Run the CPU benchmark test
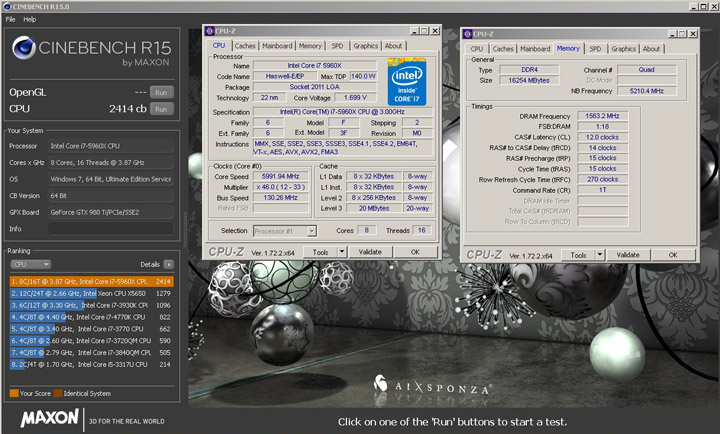This screenshot has width=720, height=434. coord(161,109)
